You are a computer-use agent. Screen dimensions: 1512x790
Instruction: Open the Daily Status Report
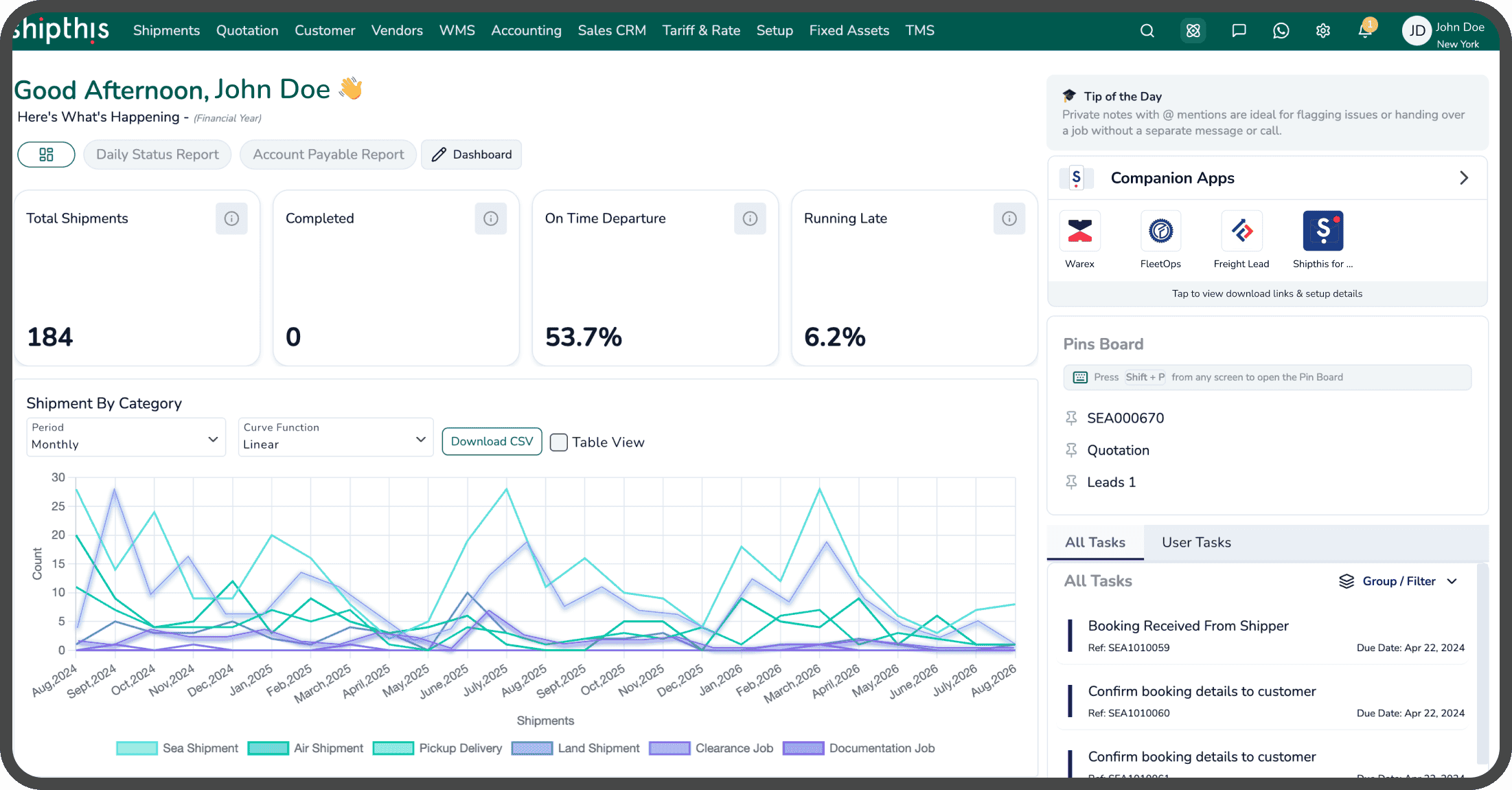coord(157,155)
